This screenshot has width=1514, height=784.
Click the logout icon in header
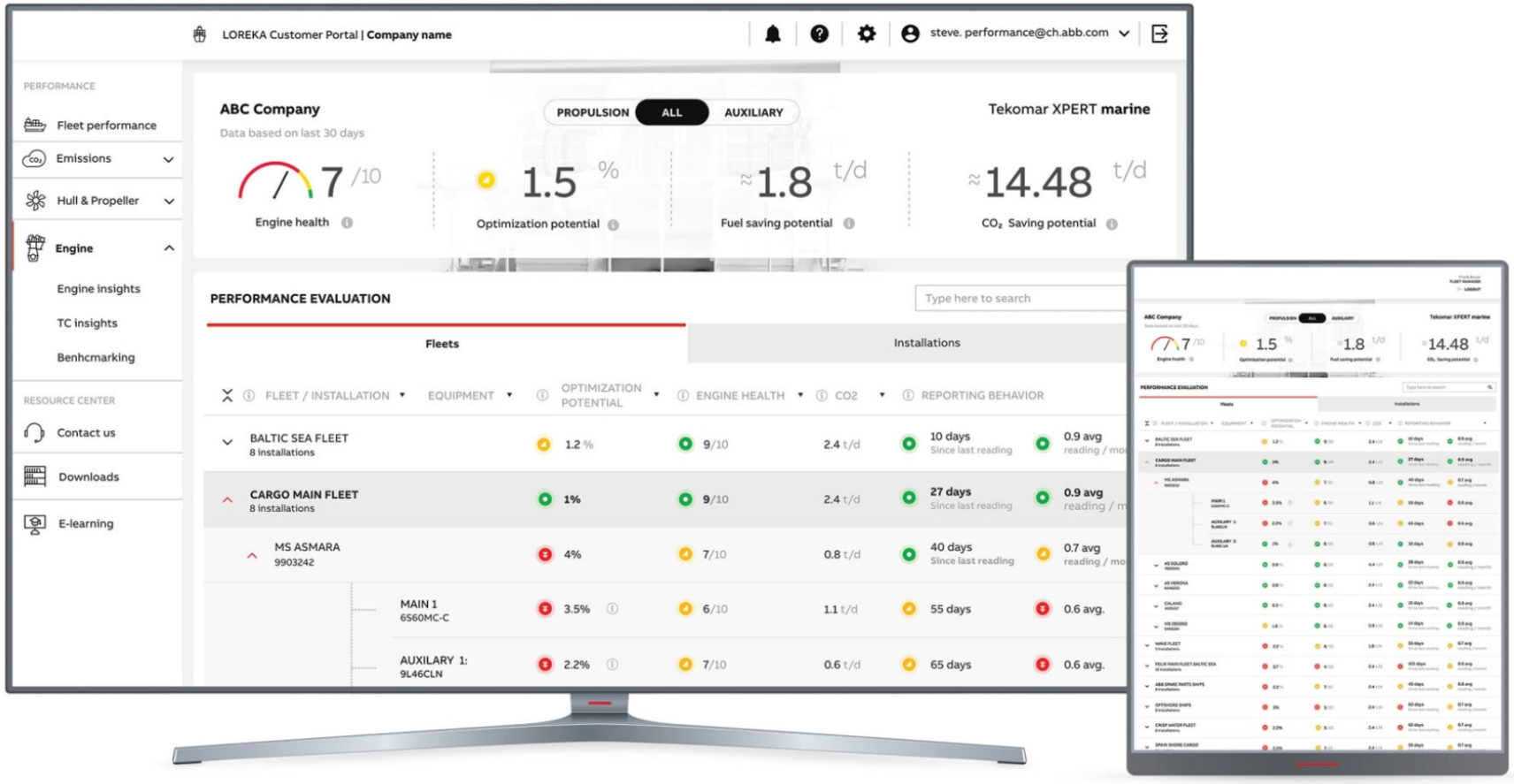point(1159,34)
